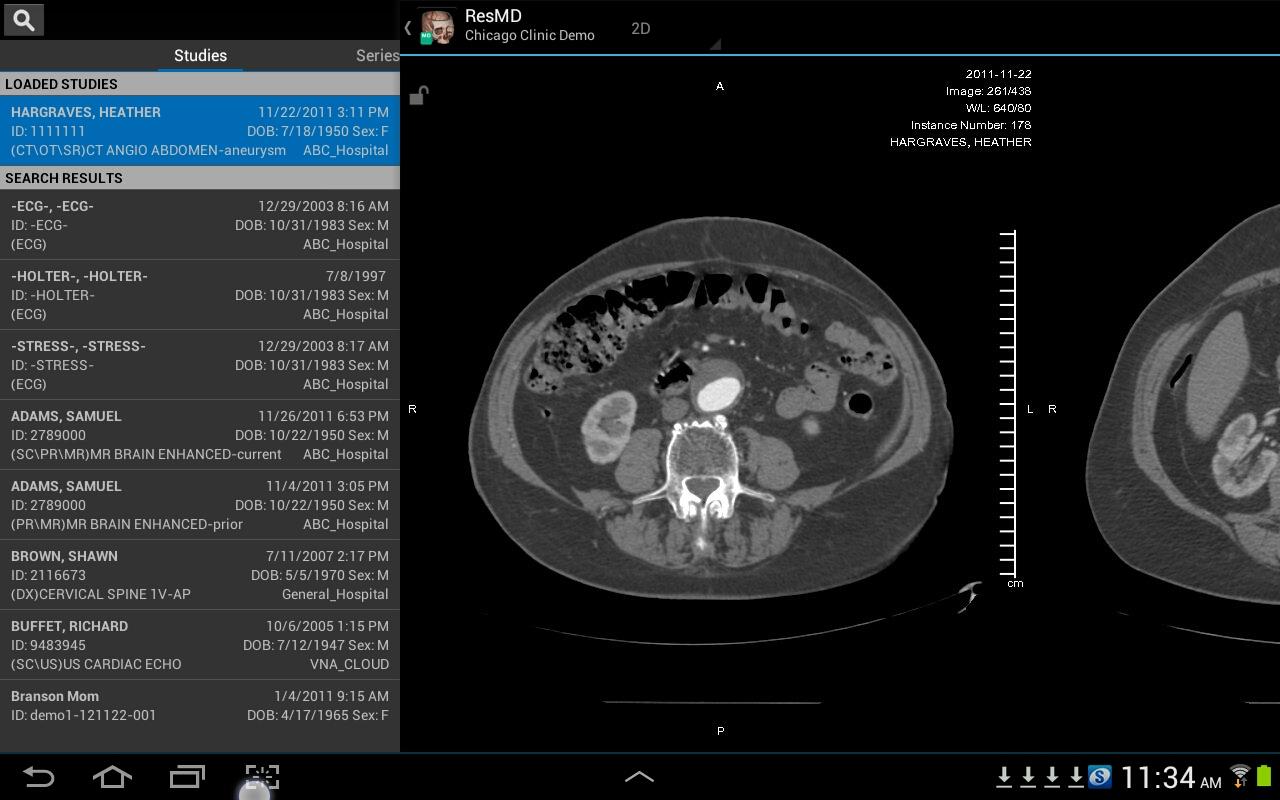This screenshot has height=800, width=1280.
Task: Tap the Android home button
Action: 112,777
